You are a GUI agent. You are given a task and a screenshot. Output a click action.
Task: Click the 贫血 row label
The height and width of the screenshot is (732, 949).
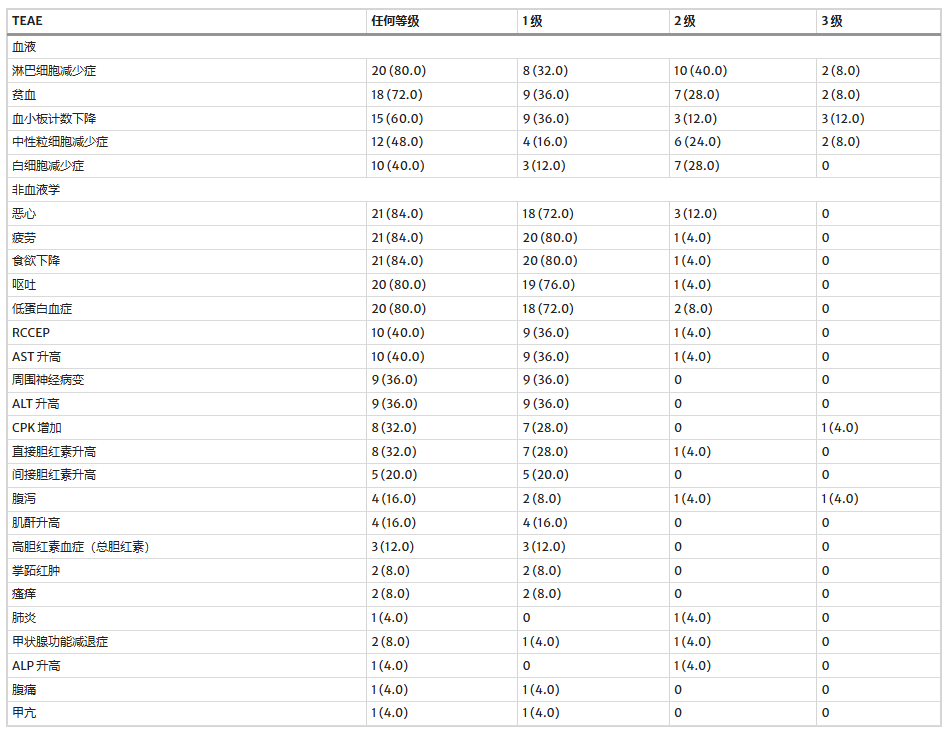(x=25, y=95)
